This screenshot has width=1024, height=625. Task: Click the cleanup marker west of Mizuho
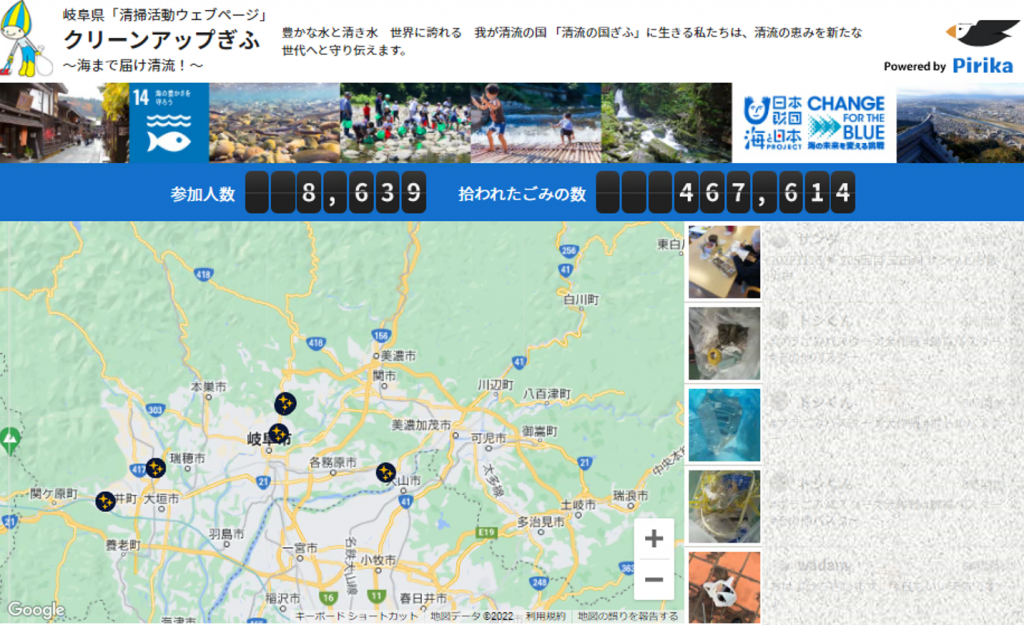155,467
